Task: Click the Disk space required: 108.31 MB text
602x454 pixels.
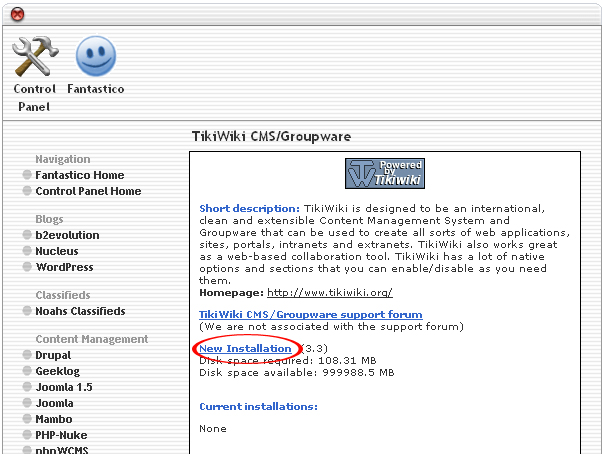Action: (x=288, y=361)
